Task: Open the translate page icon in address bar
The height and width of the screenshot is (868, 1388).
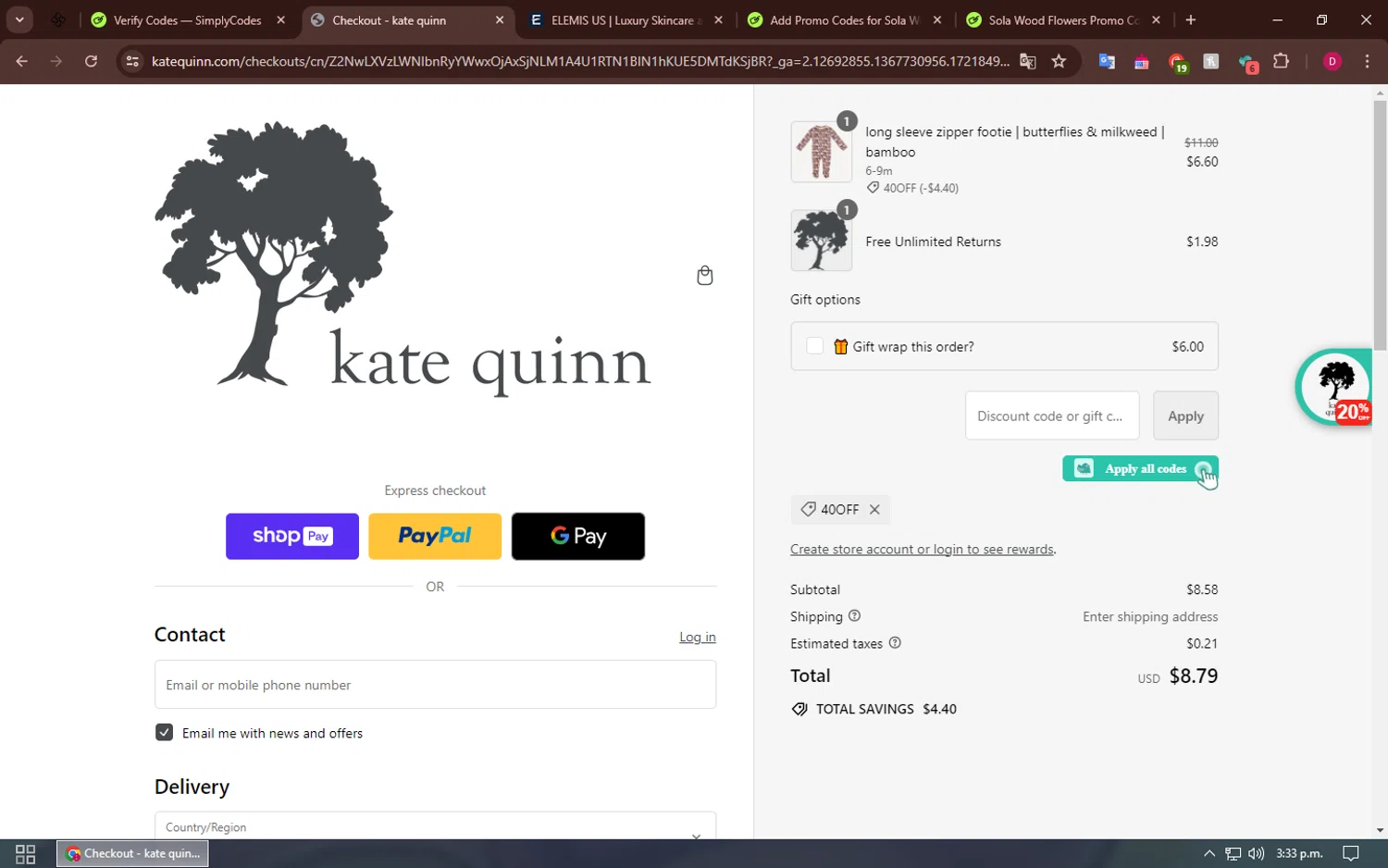Action: click(1027, 61)
